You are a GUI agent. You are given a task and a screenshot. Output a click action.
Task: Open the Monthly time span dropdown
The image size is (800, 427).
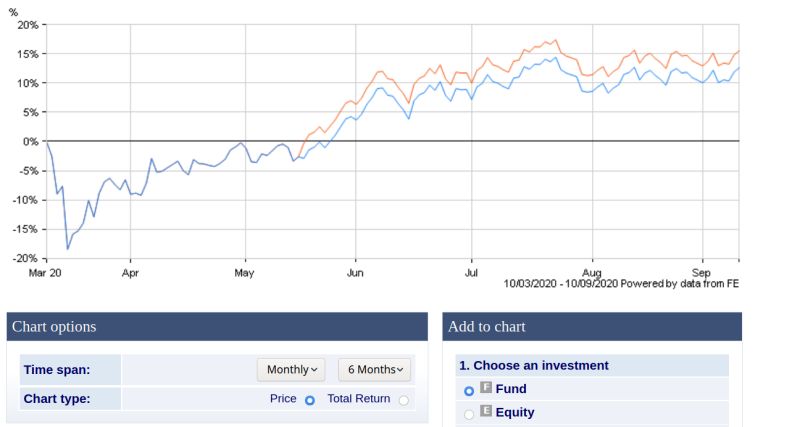(x=291, y=369)
